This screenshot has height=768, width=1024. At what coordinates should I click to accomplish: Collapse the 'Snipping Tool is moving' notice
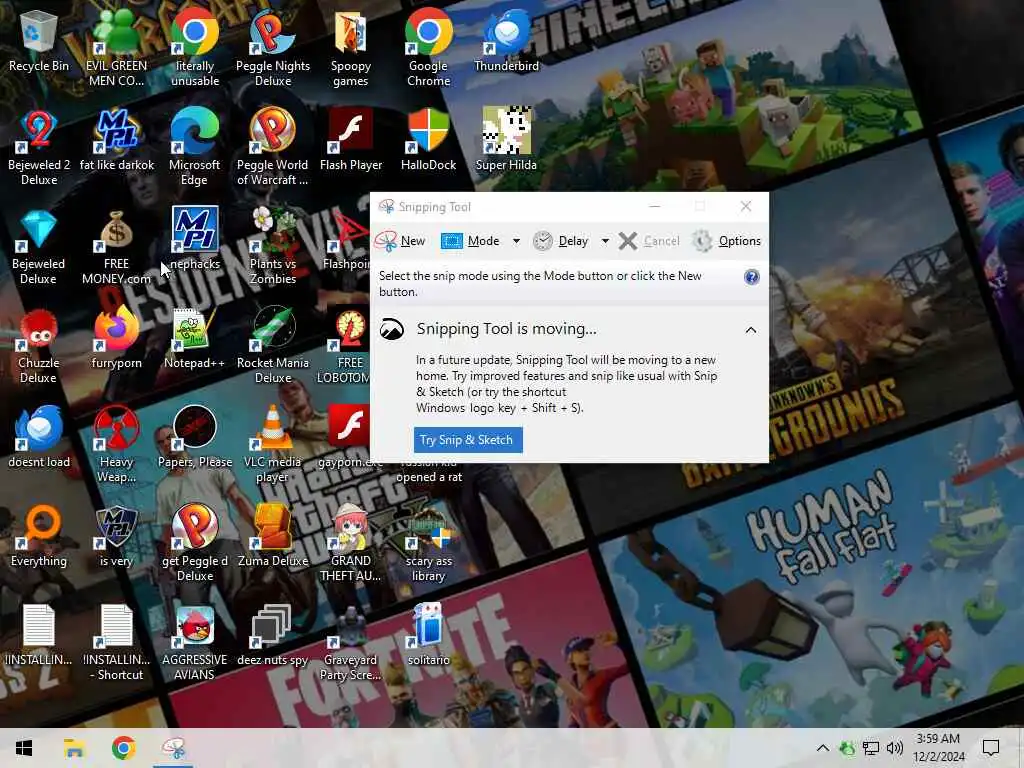point(750,330)
